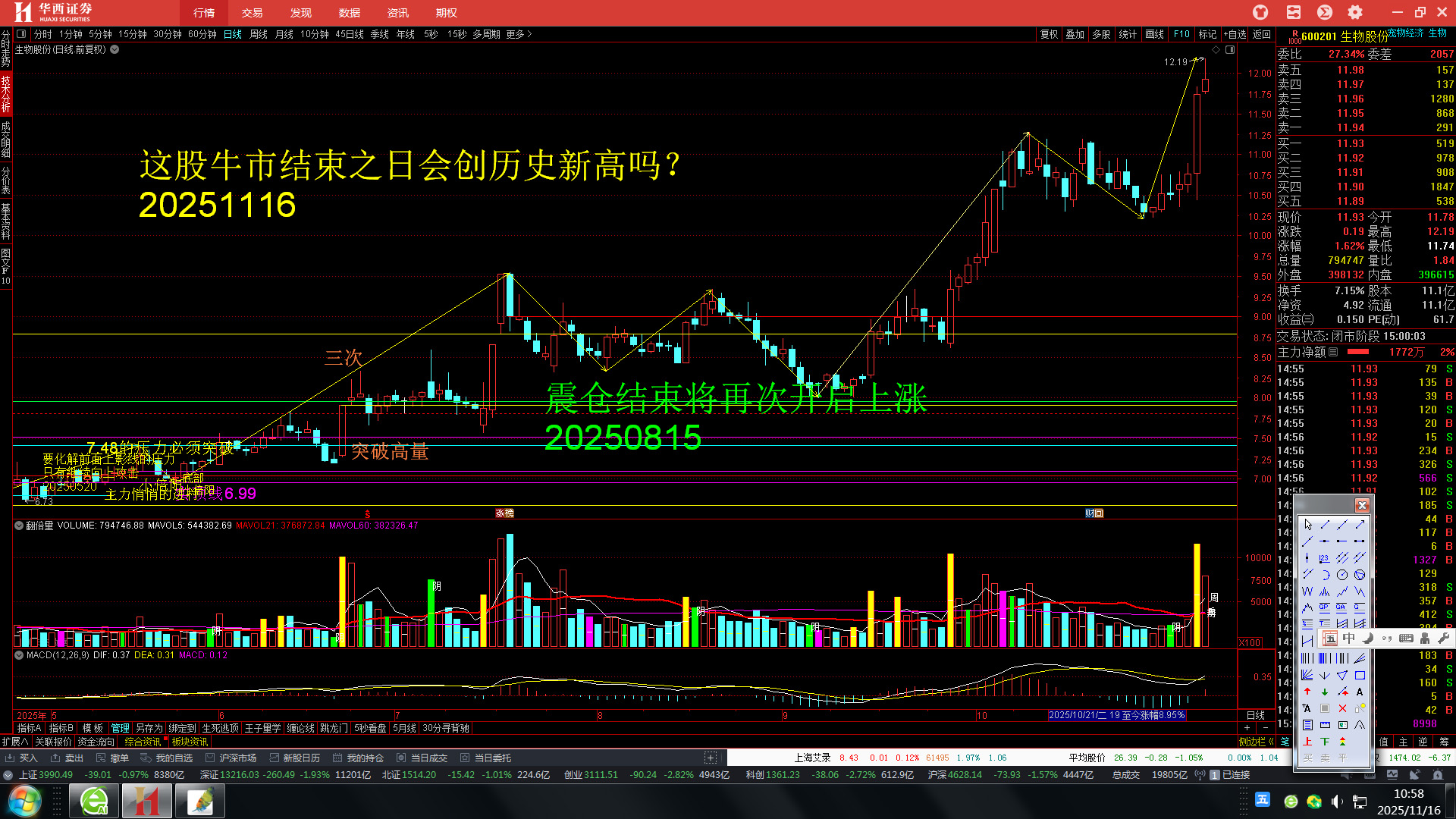The image size is (1456, 819).
Task: Select the arrow pointer in drawing toolbox
Action: [1308, 525]
